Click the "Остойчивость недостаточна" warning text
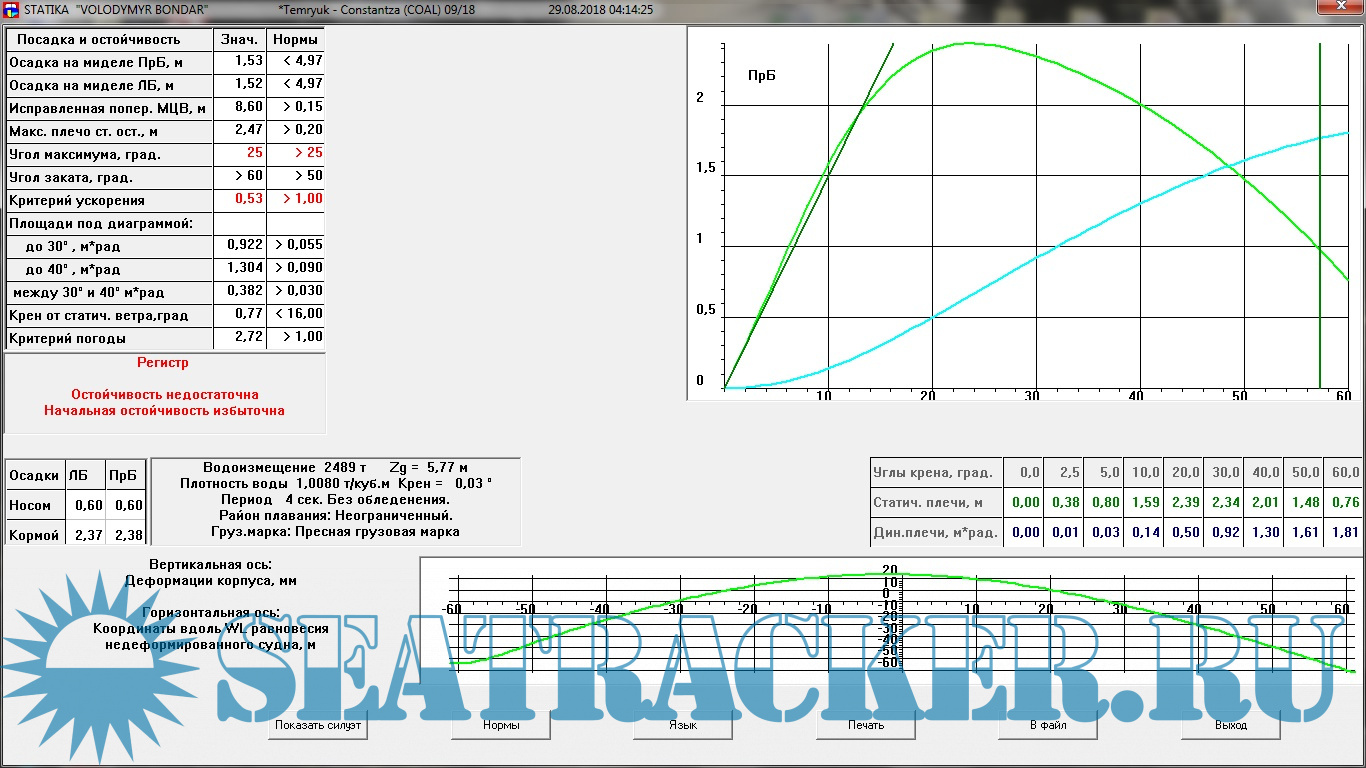This screenshot has width=1366, height=768. [x=164, y=395]
